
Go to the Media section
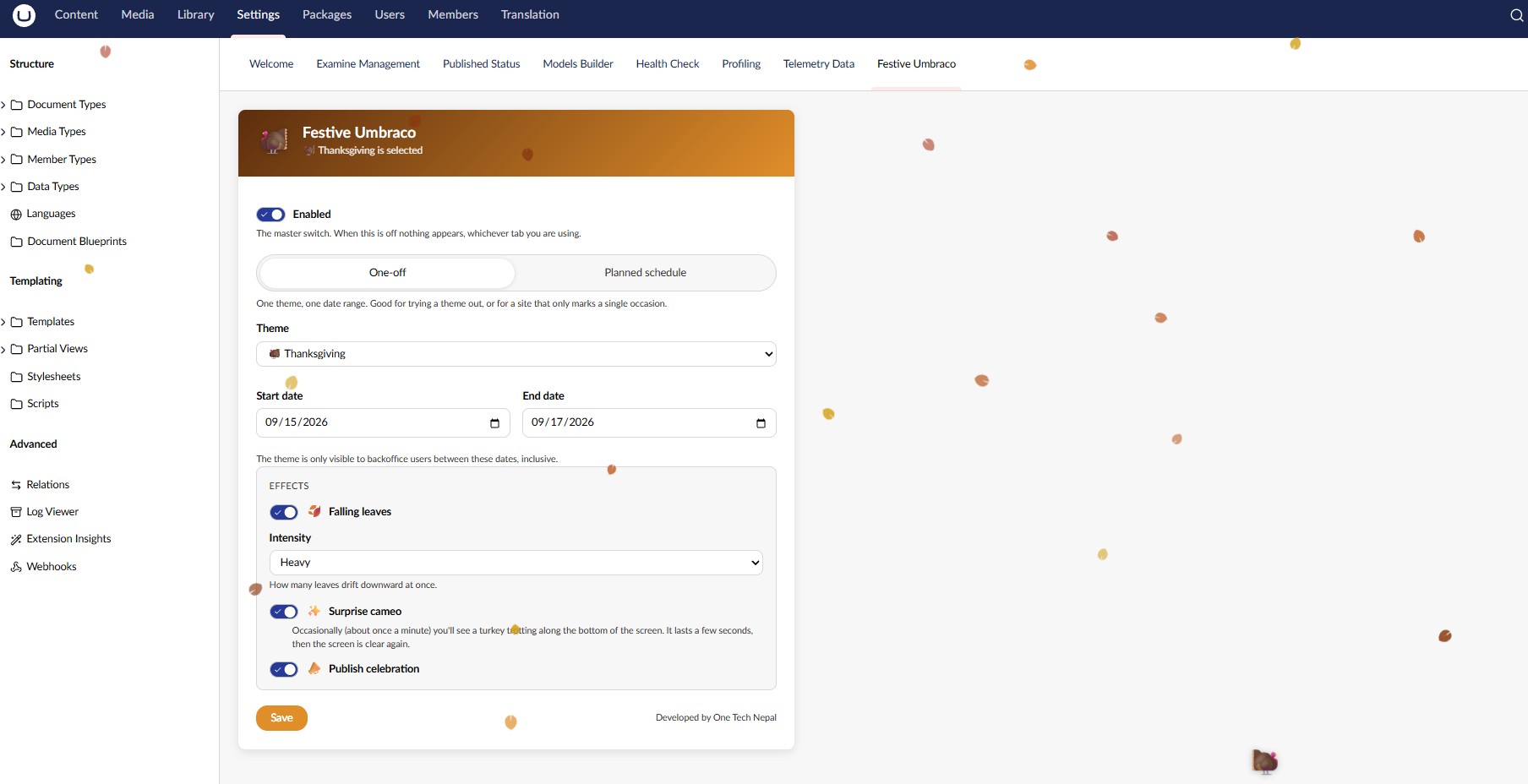click(x=138, y=15)
